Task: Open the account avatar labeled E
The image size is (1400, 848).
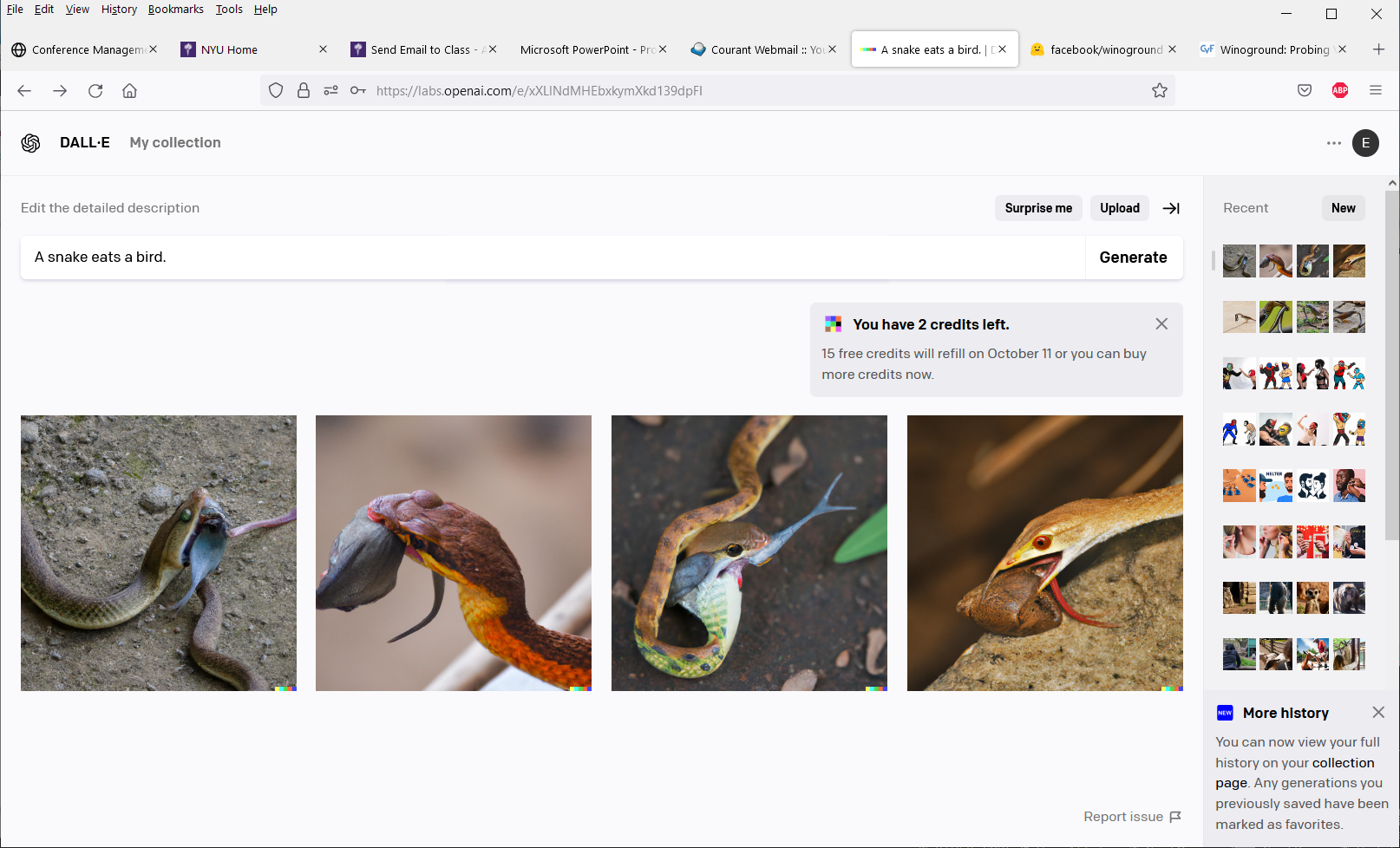Action: coord(1365,143)
